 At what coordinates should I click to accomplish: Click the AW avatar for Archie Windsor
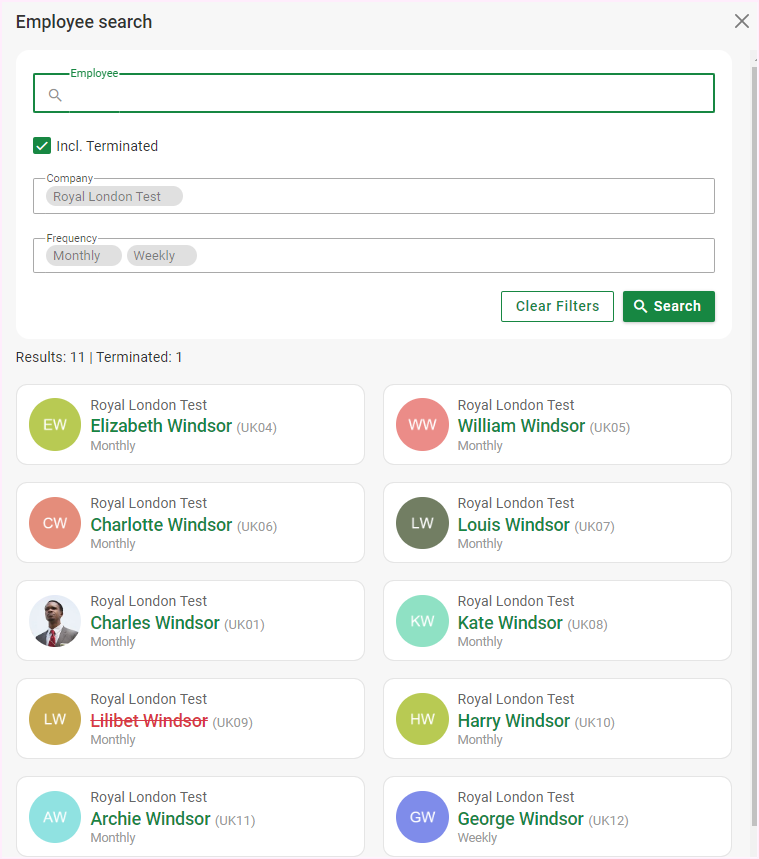point(55,817)
